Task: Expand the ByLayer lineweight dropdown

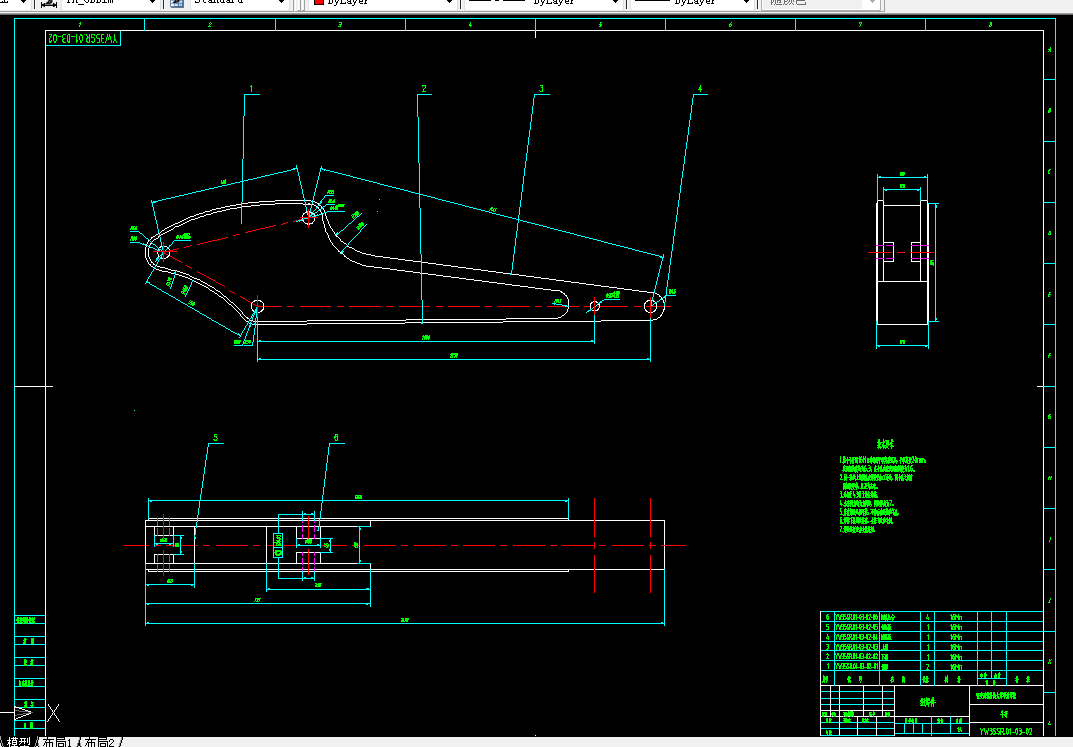Action: point(747,3)
